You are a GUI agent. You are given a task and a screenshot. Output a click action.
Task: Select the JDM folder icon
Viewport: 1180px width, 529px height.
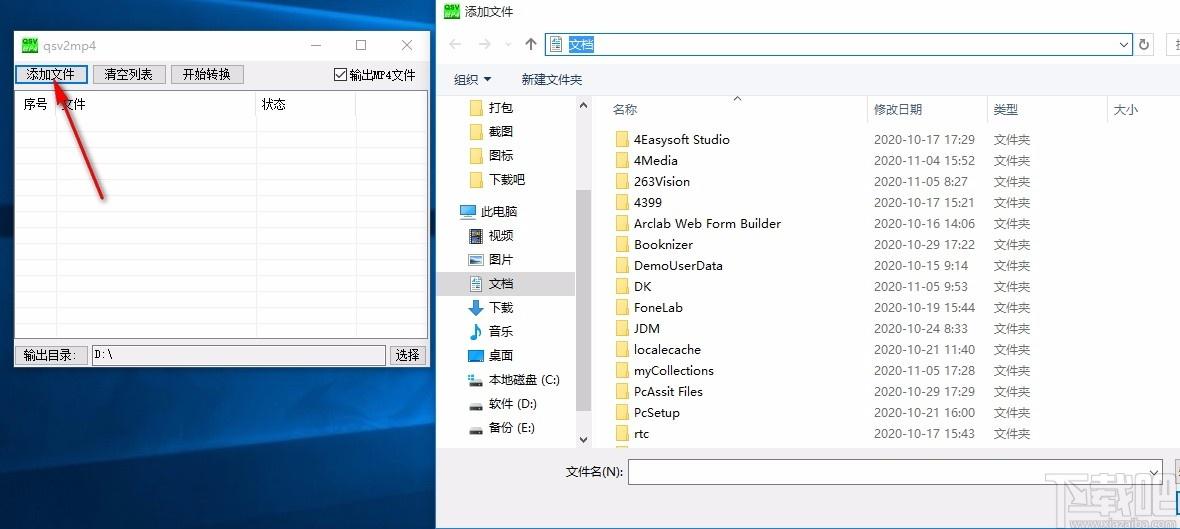coord(622,329)
